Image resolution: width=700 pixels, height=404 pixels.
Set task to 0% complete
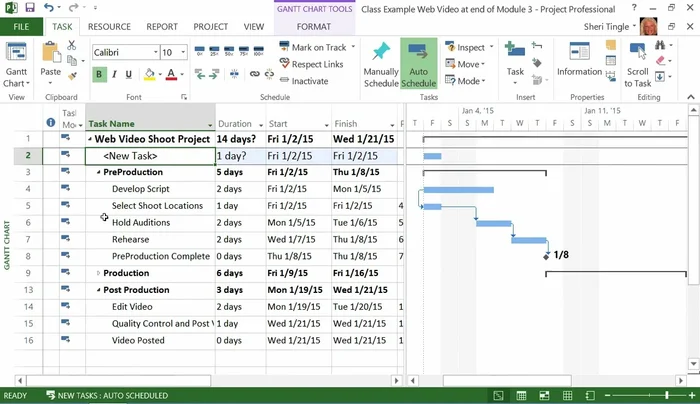click(x=200, y=50)
